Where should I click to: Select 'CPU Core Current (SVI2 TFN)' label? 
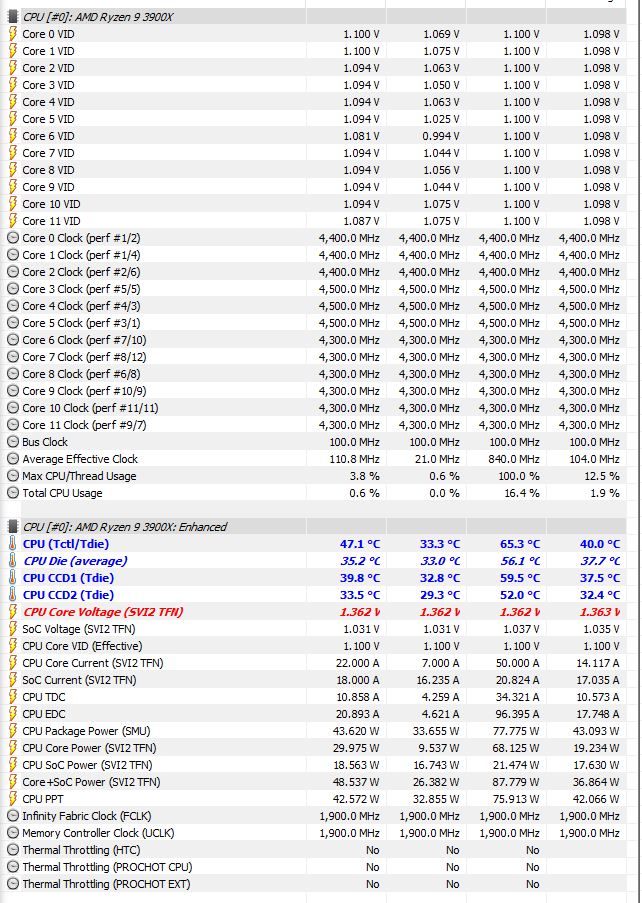pos(93,663)
